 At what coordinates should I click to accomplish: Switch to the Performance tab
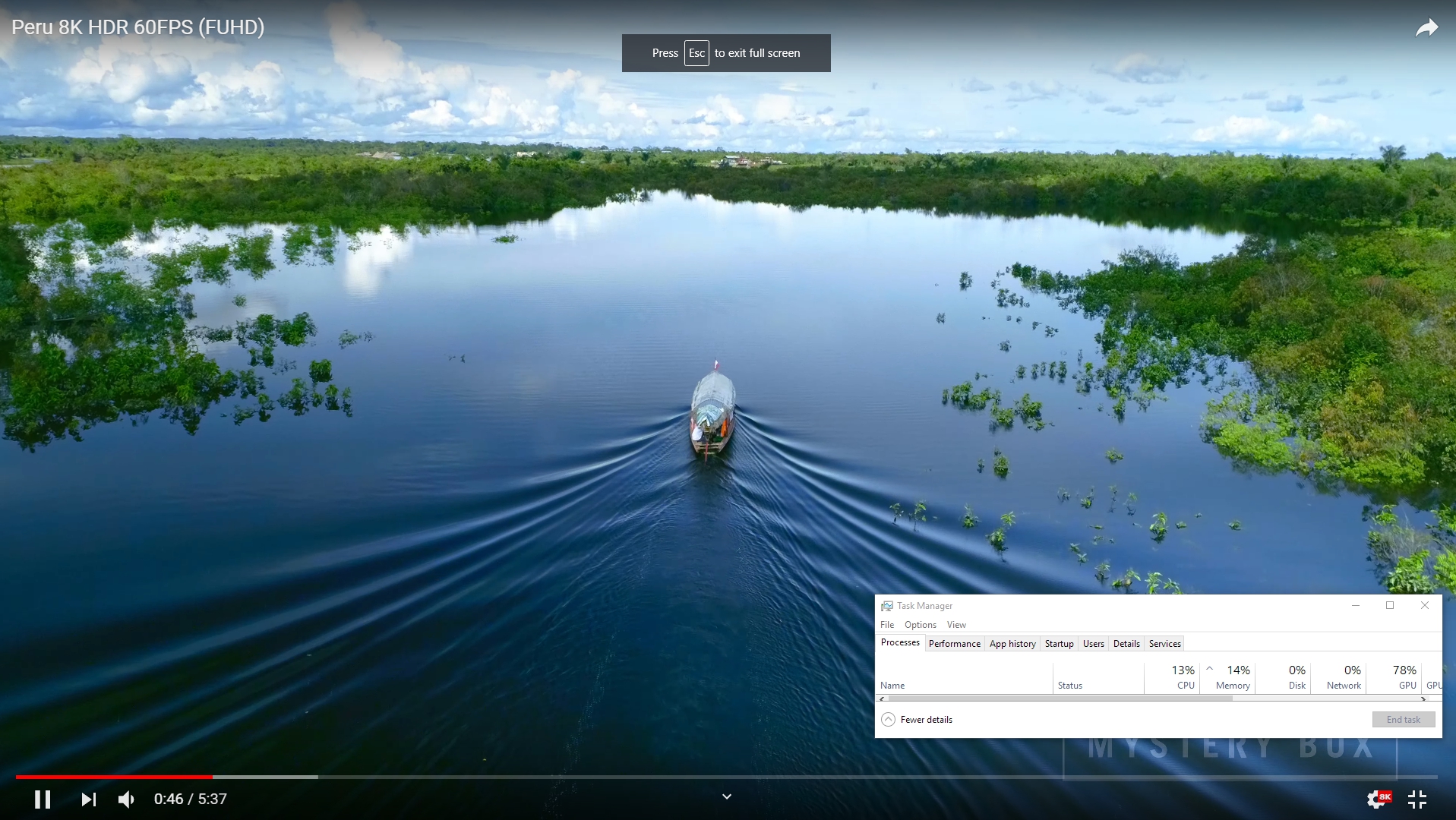954,644
